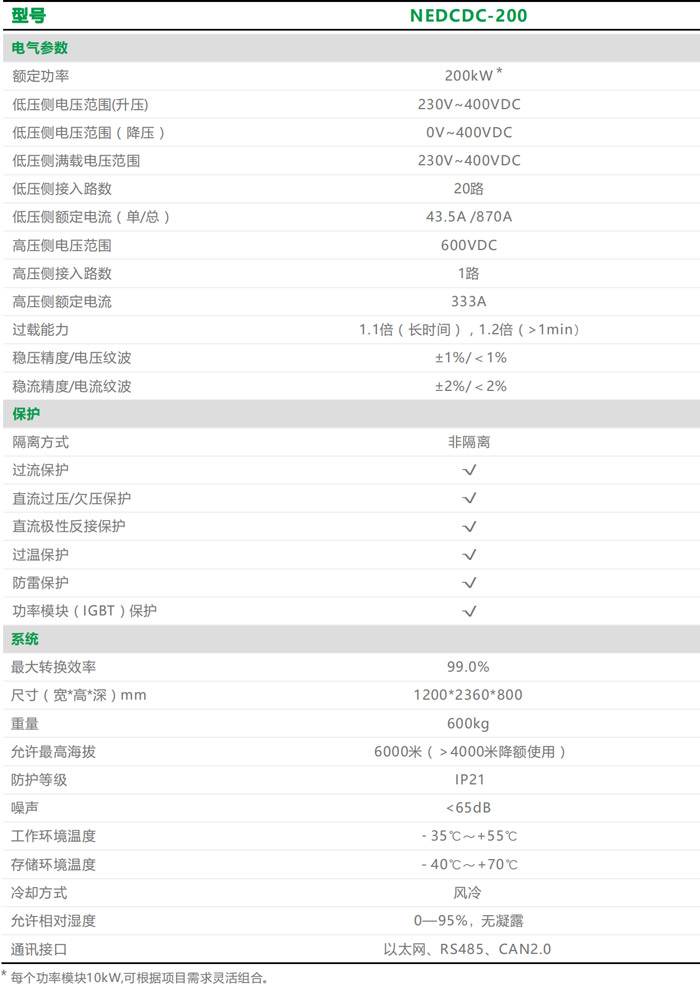Select the 43.5A /870A current value
Screen dimensions: 700x989
[468, 217]
